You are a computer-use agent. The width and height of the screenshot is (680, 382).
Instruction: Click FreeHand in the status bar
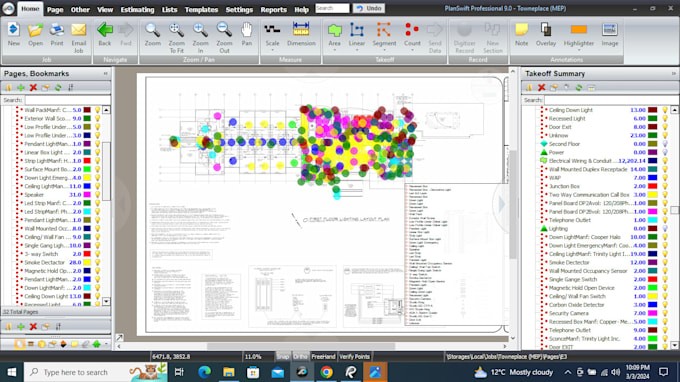323,356
